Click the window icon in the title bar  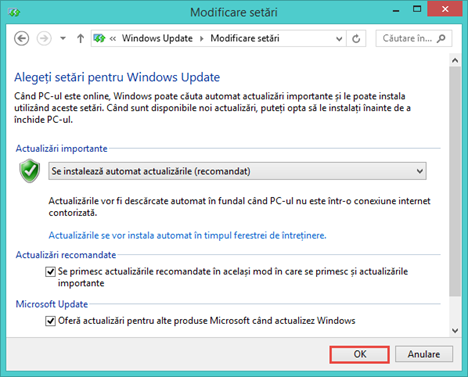(14, 13)
